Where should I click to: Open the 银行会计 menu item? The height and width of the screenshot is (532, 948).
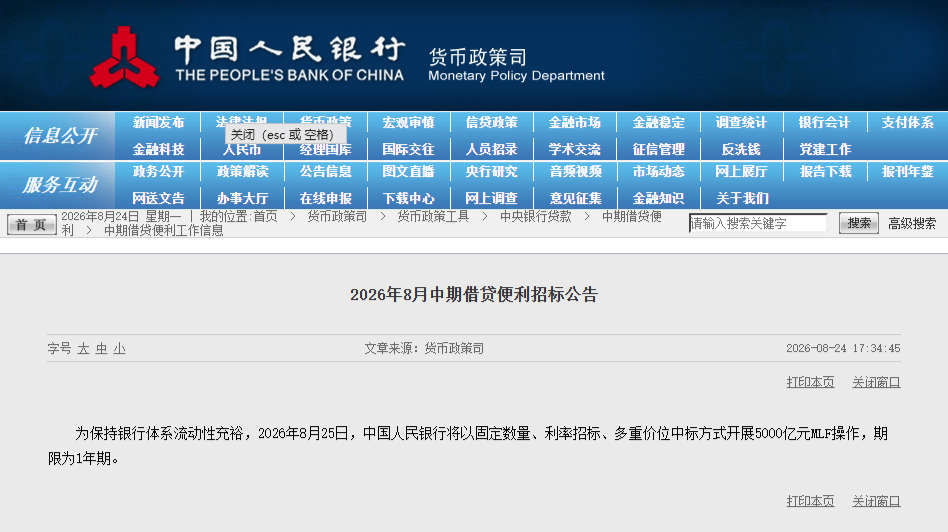(825, 123)
